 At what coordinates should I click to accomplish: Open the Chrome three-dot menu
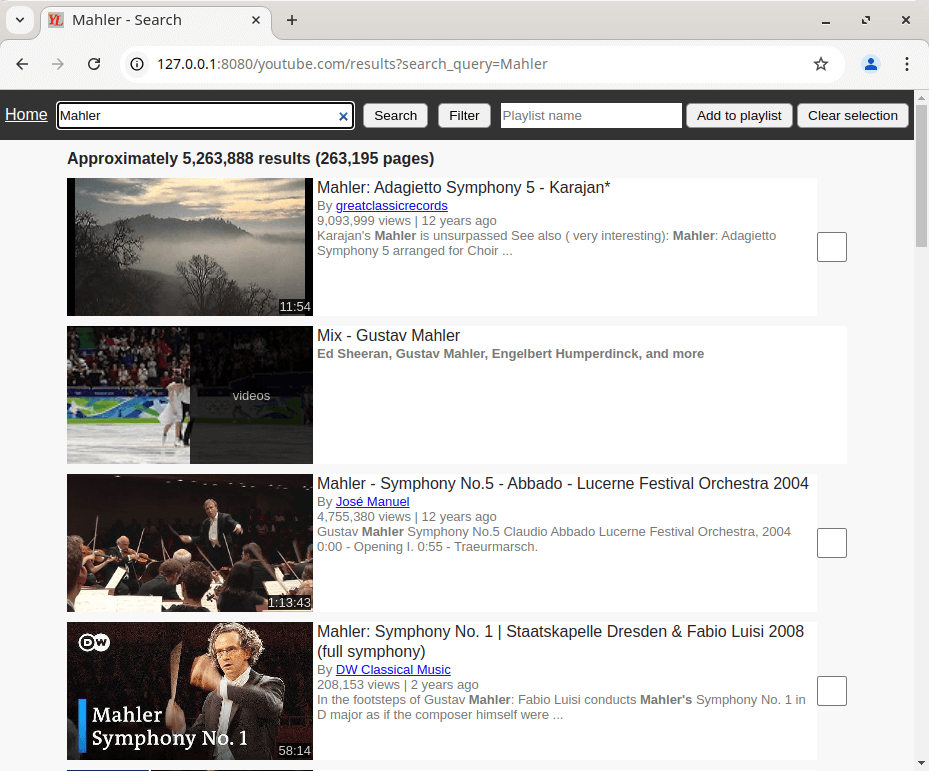[x=906, y=64]
